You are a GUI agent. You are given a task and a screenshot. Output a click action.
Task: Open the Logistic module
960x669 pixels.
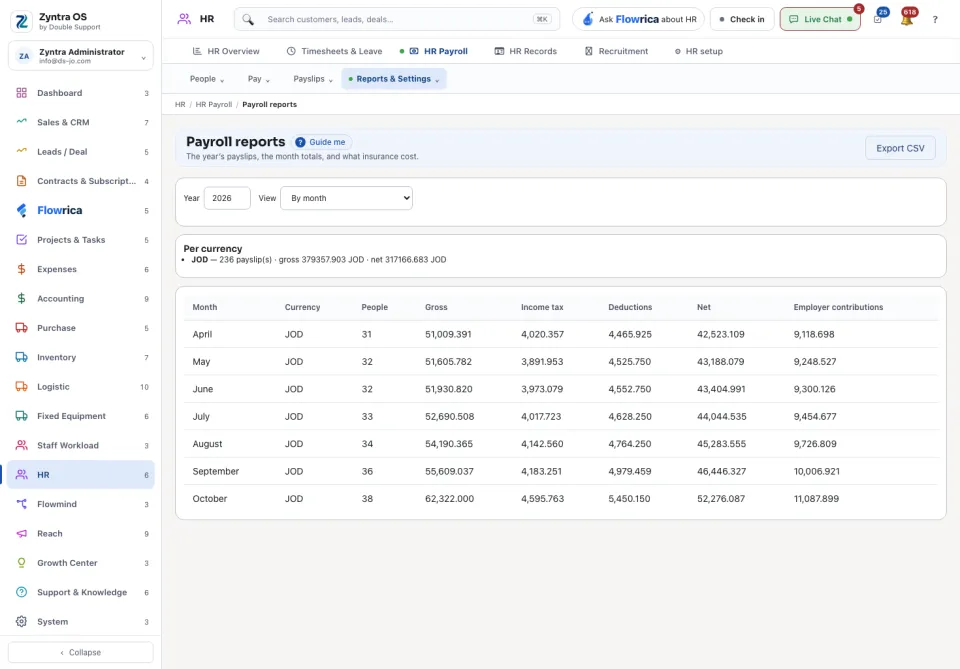(81, 387)
